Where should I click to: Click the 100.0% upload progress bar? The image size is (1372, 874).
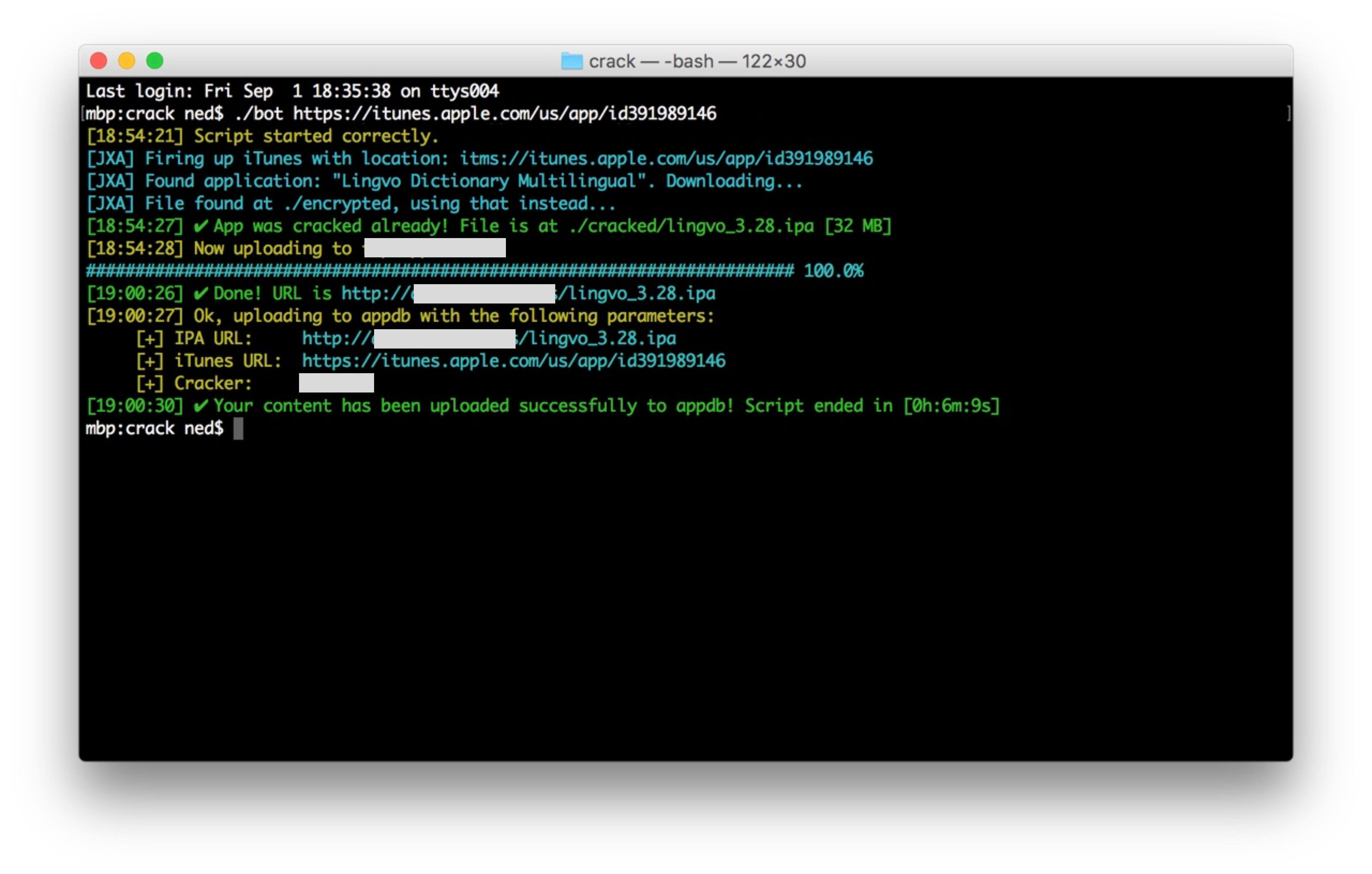coord(439,271)
